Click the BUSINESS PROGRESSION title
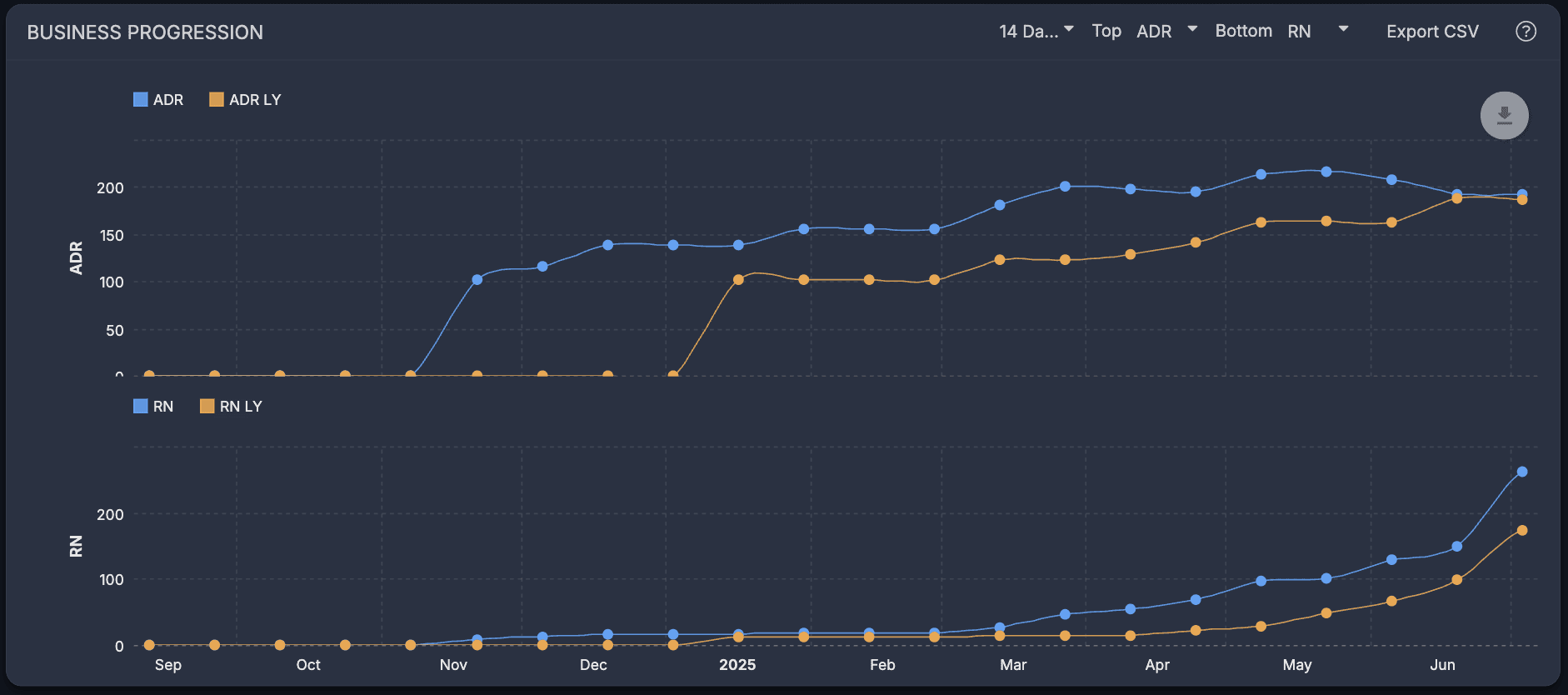The image size is (1568, 695). point(145,32)
